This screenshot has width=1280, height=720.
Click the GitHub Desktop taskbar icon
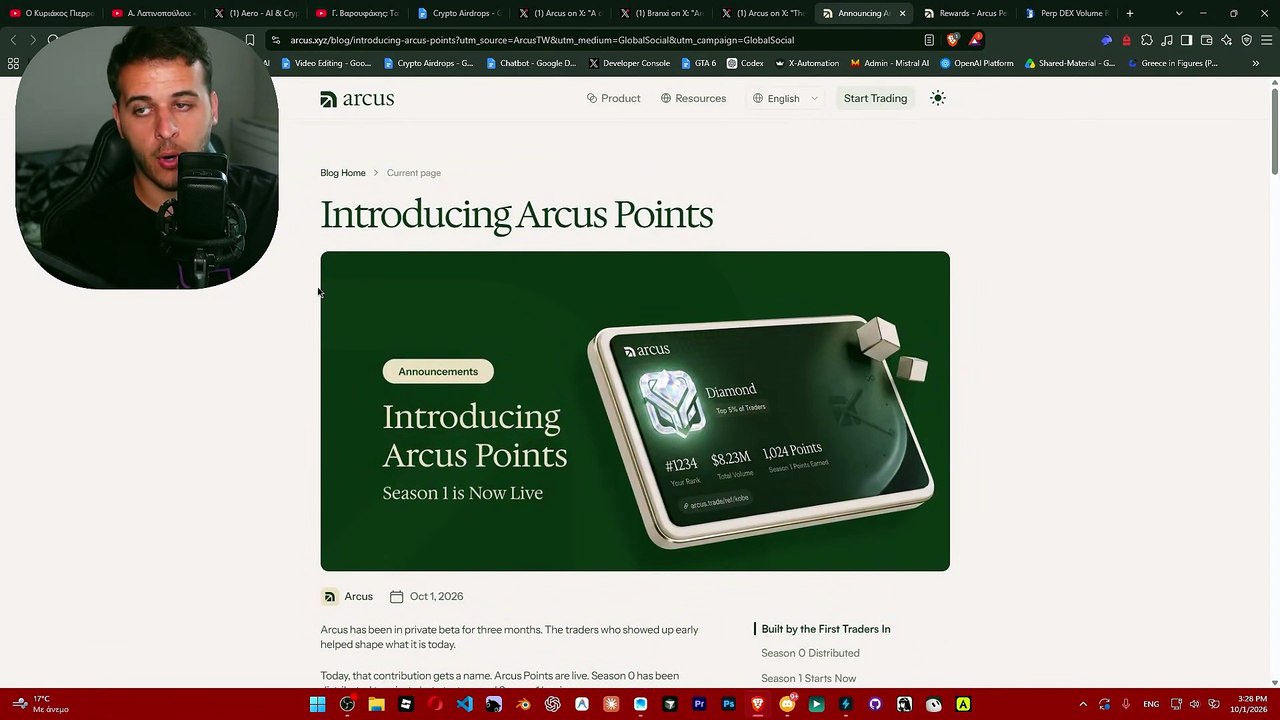(875, 704)
